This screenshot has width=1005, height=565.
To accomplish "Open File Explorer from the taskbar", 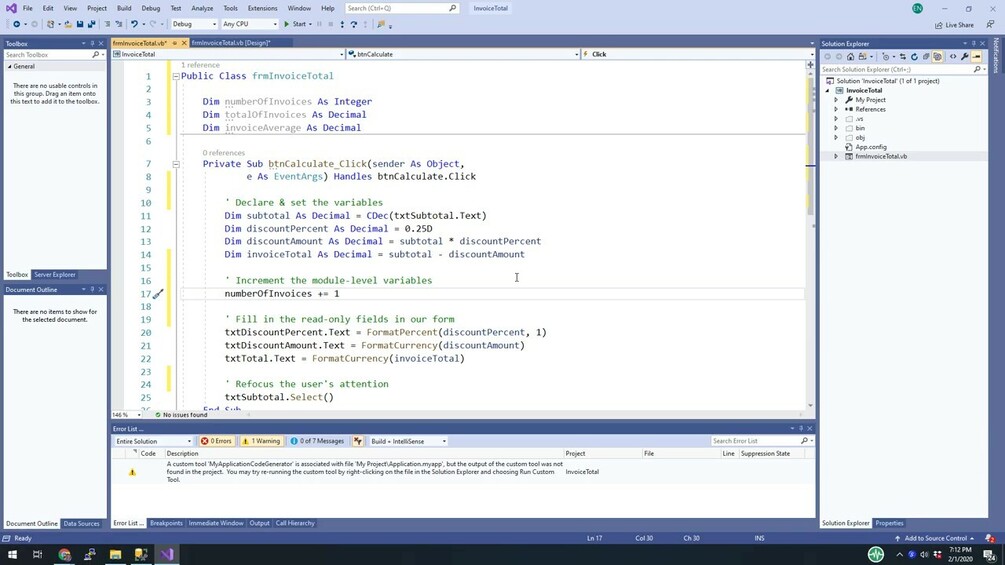I will tap(115, 554).
